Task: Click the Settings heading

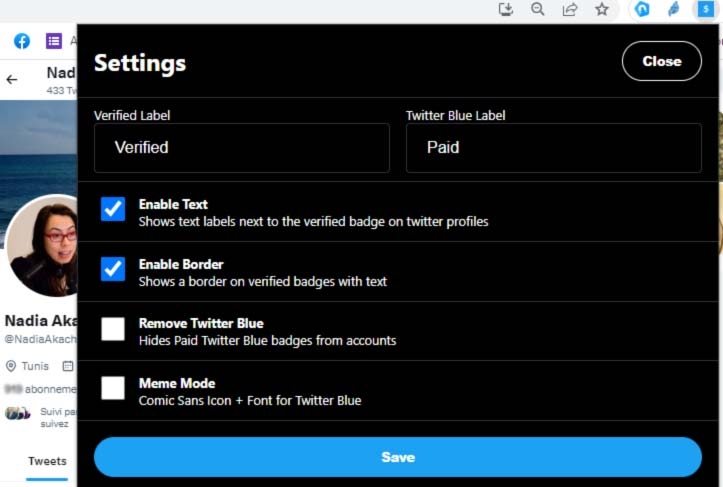Action: pyautogui.click(x=140, y=63)
